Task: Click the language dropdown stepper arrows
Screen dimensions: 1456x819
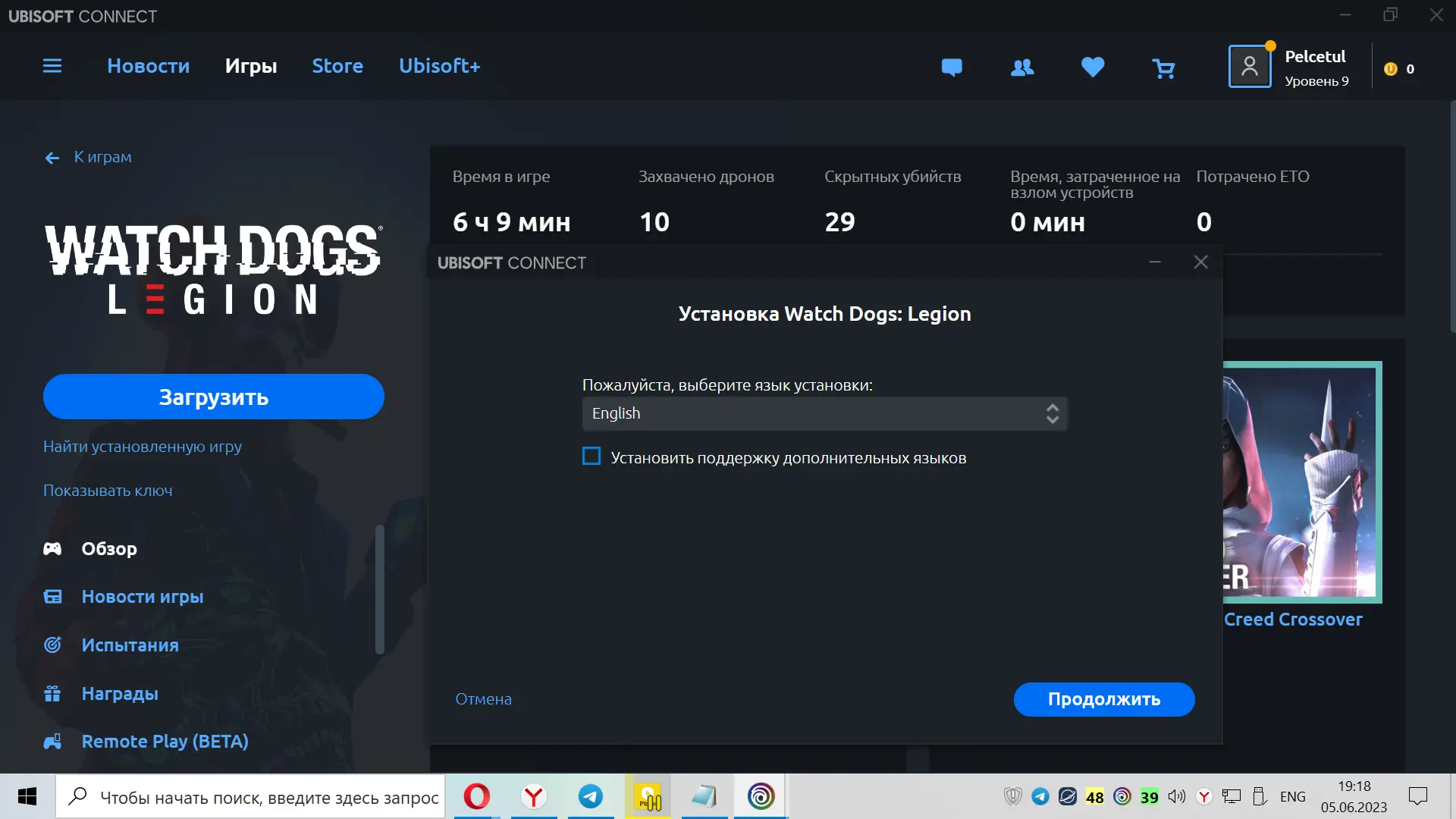Action: tap(1052, 413)
